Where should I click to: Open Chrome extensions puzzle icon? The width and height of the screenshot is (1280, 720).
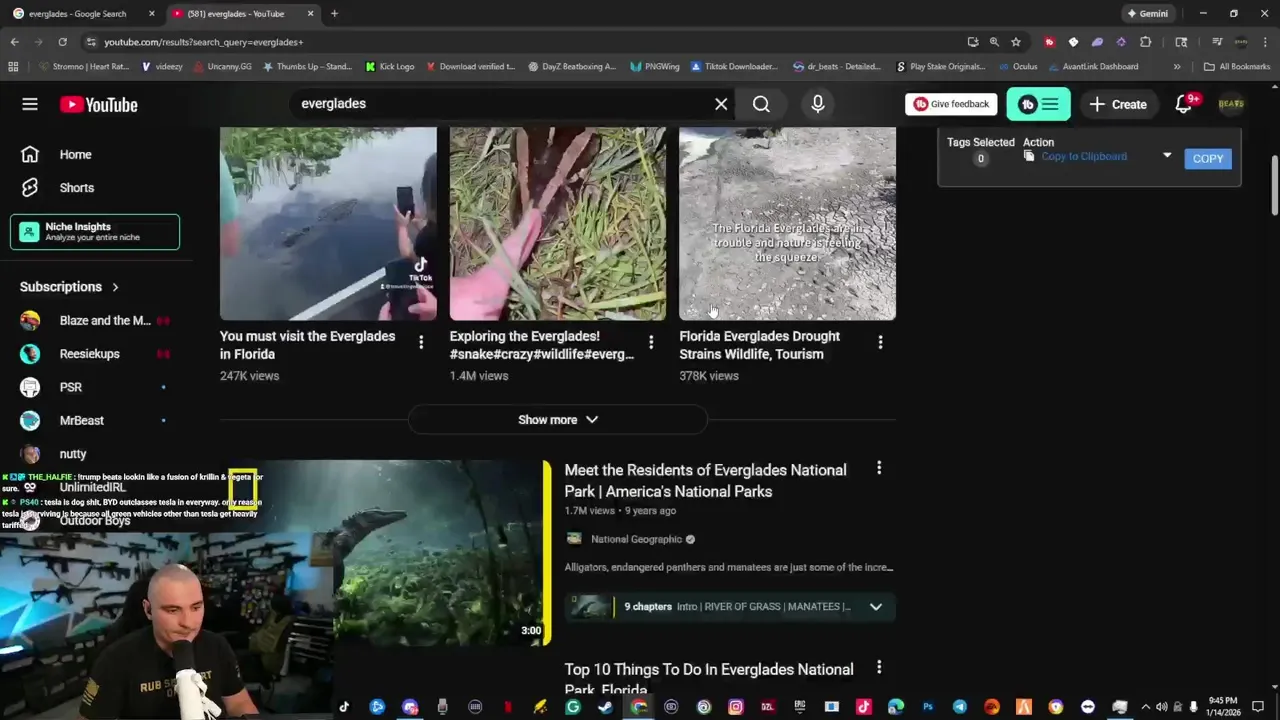pyautogui.click(x=1146, y=42)
